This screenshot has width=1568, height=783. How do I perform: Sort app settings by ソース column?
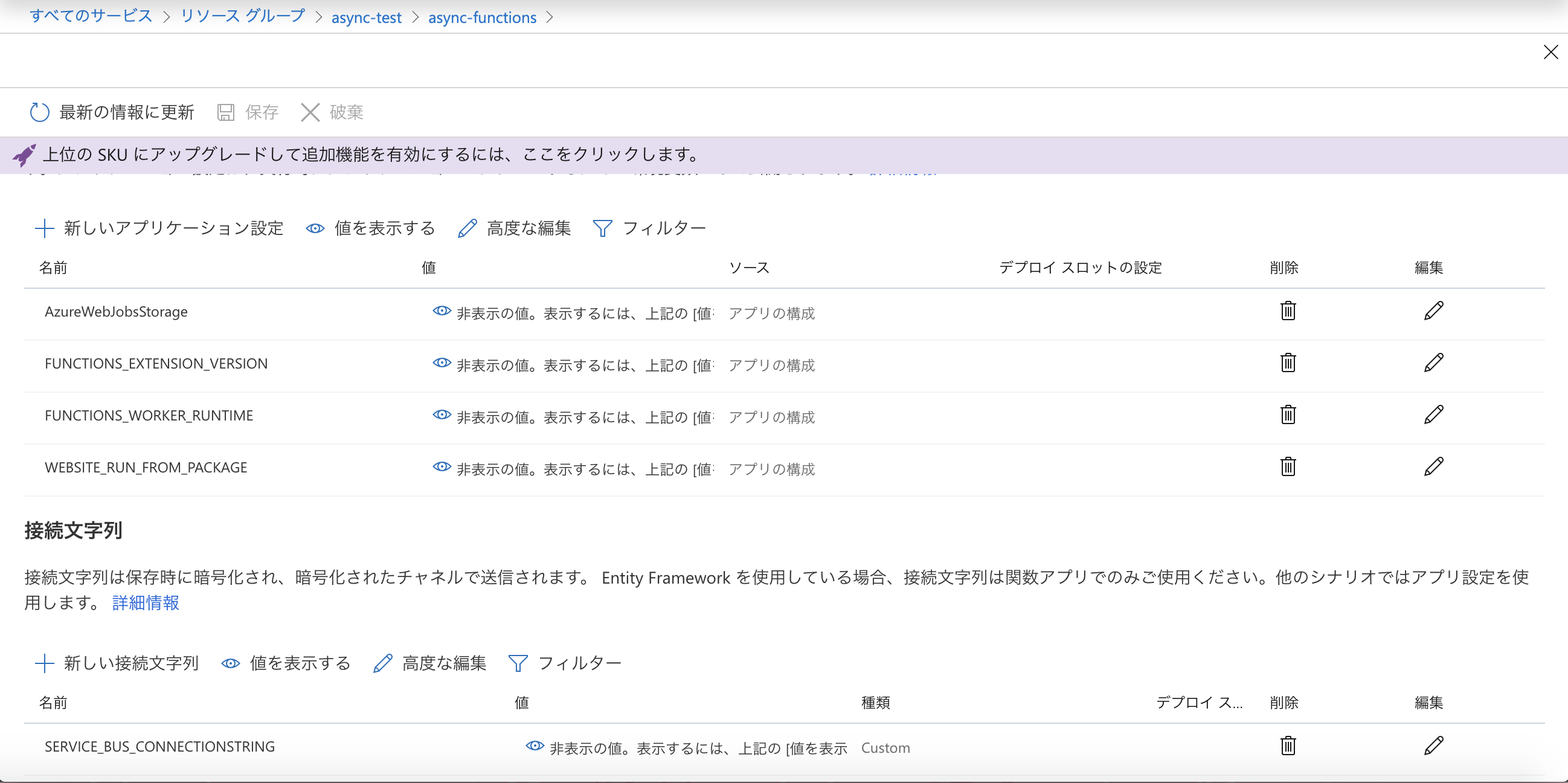point(750,268)
